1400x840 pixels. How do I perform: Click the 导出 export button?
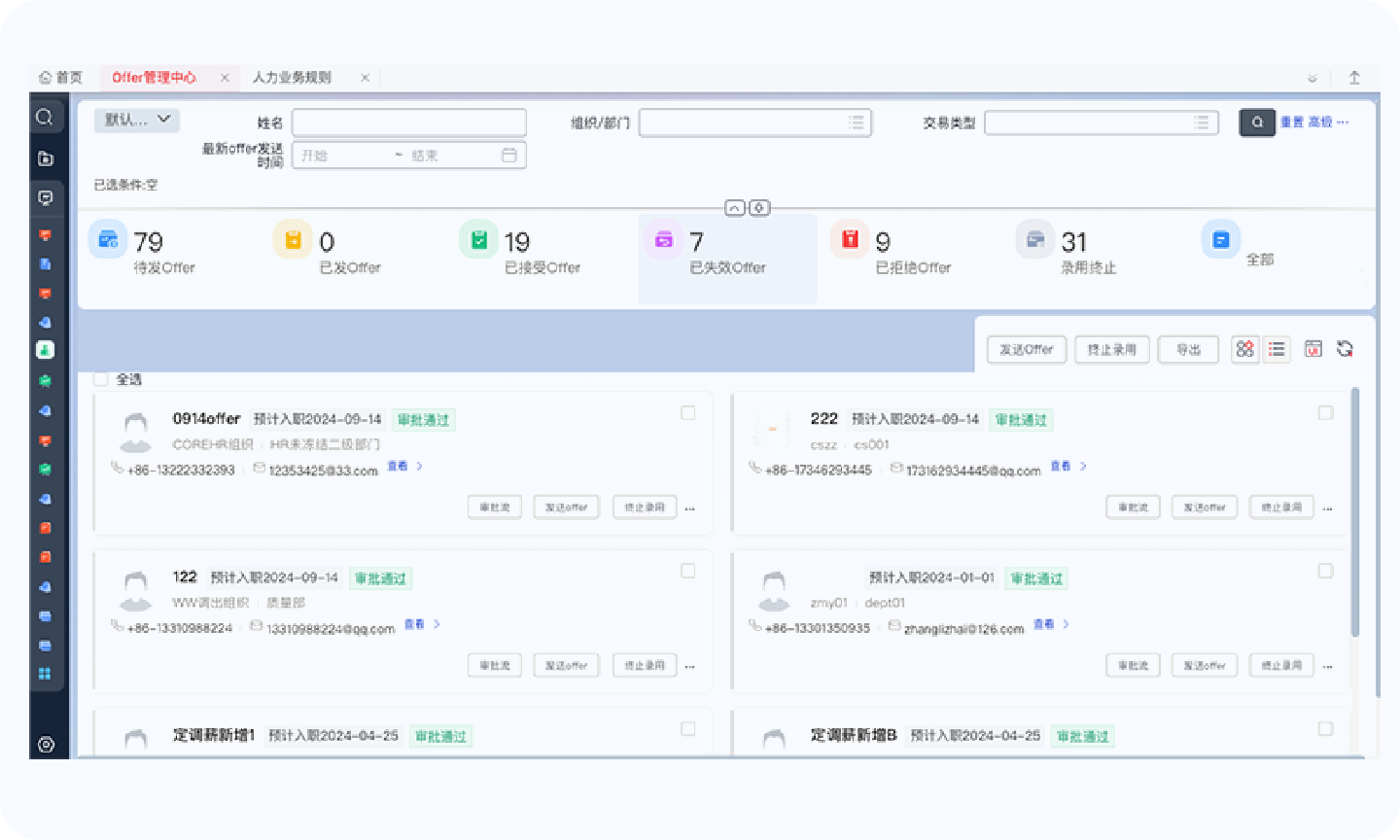[x=1188, y=349]
